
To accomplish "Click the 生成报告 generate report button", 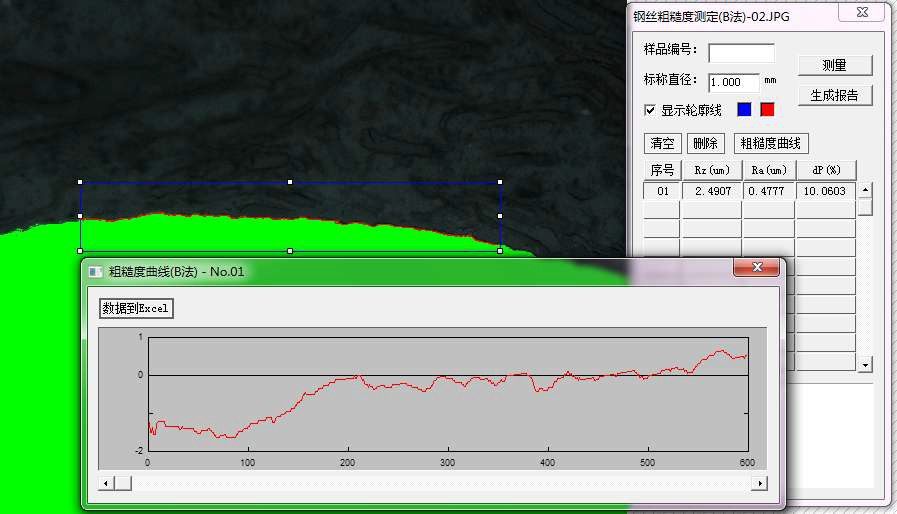I will (x=835, y=96).
